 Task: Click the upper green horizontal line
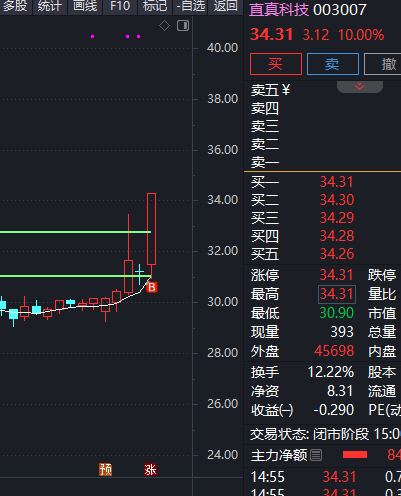[x=75, y=232]
